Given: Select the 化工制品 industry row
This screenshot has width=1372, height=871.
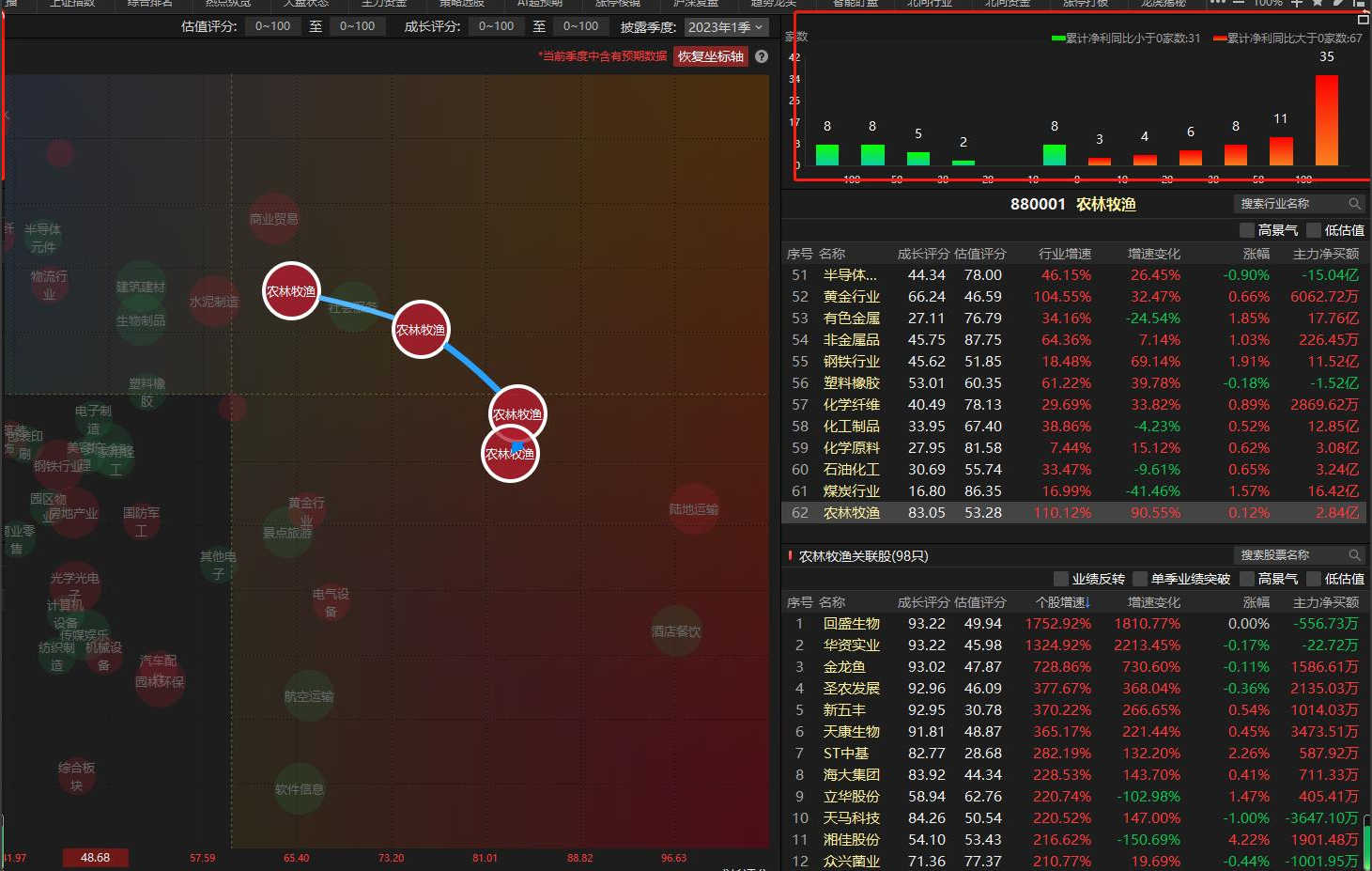Looking at the screenshot, I should [1073, 427].
